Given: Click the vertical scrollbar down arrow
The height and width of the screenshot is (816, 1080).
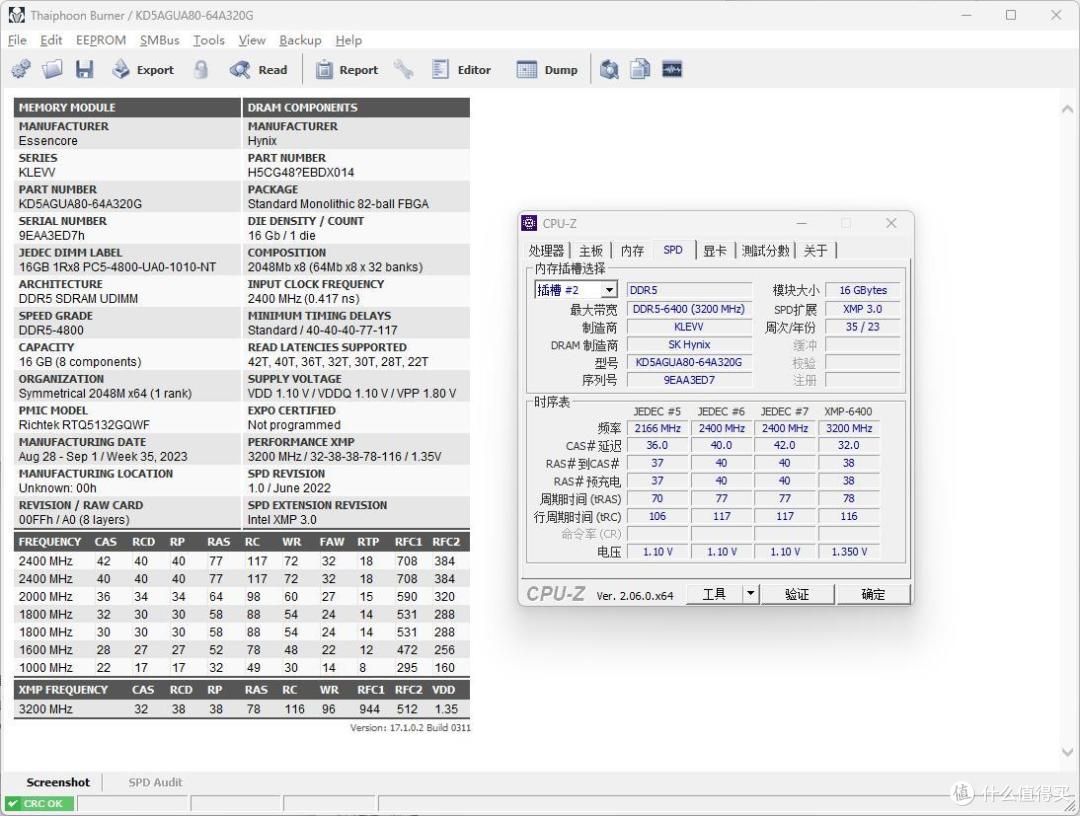Looking at the screenshot, I should point(1067,753).
